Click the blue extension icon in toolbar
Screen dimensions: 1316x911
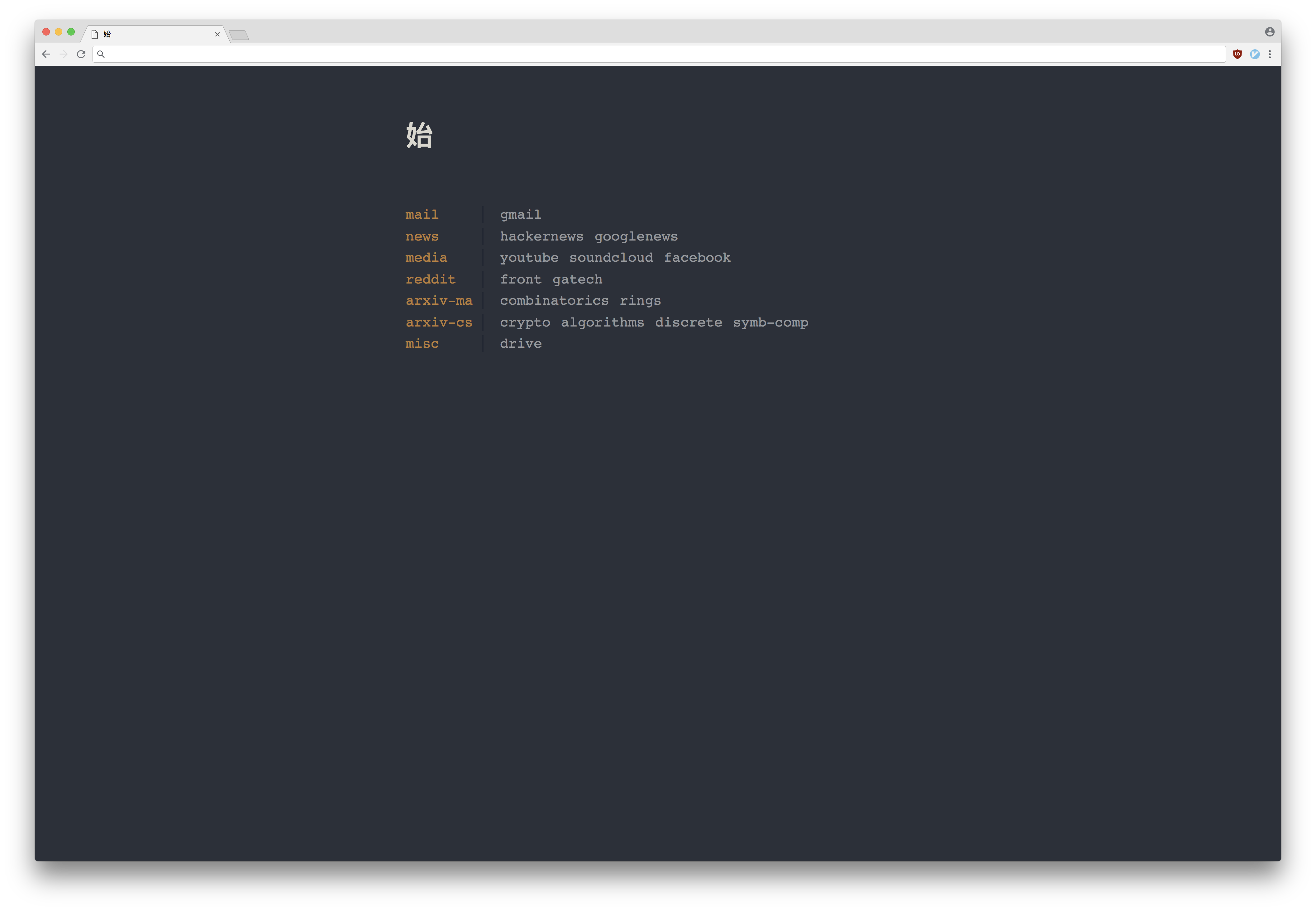(x=1254, y=54)
